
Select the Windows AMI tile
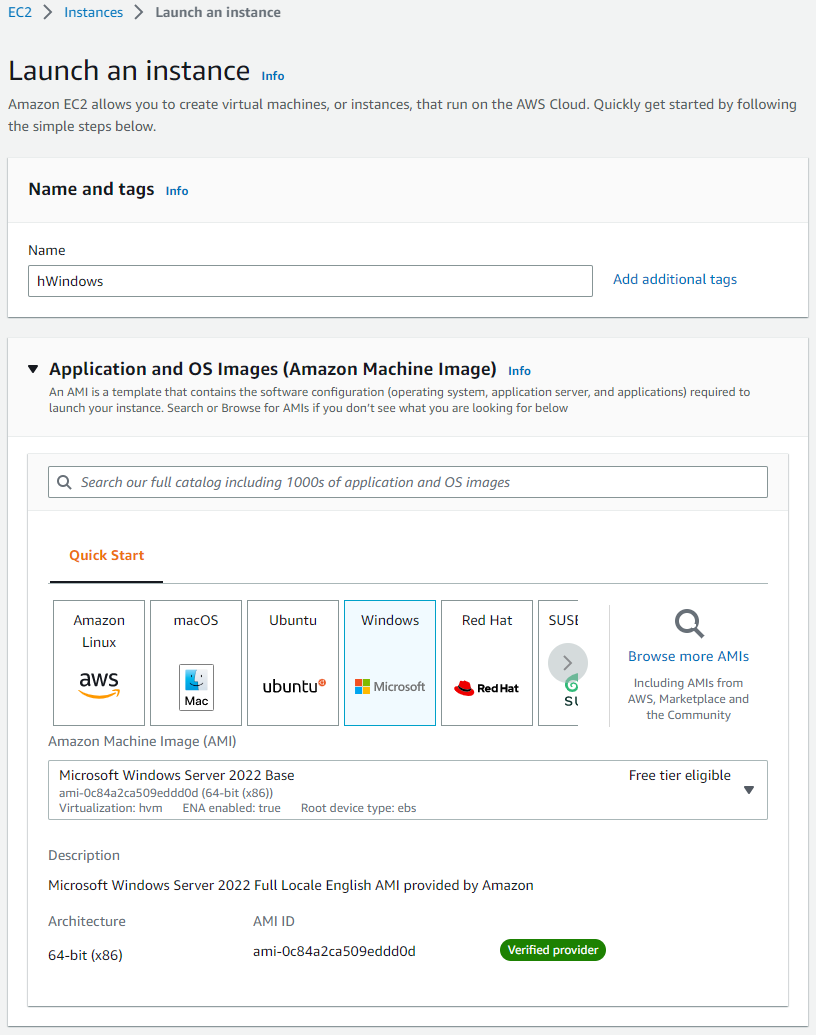pyautogui.click(x=390, y=663)
